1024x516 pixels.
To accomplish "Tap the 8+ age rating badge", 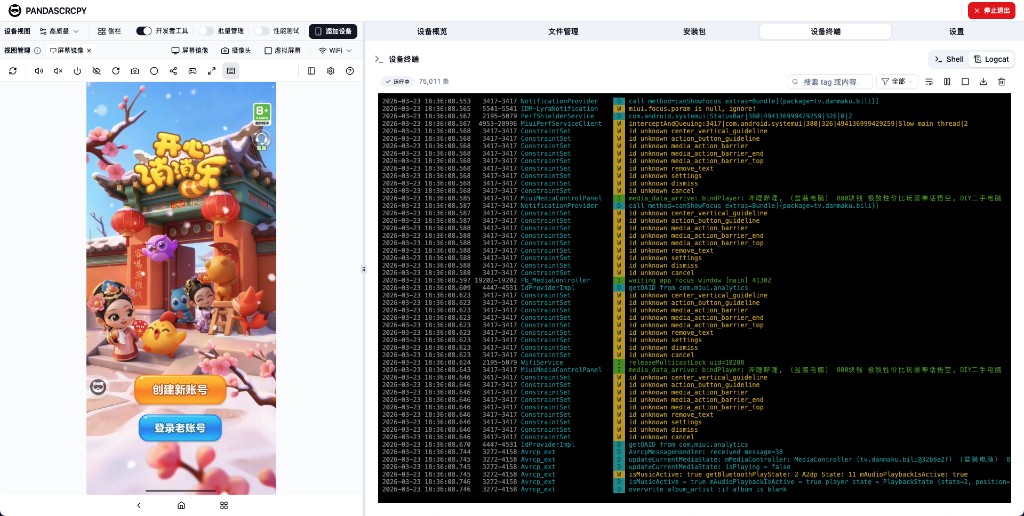I will pyautogui.click(x=263, y=114).
